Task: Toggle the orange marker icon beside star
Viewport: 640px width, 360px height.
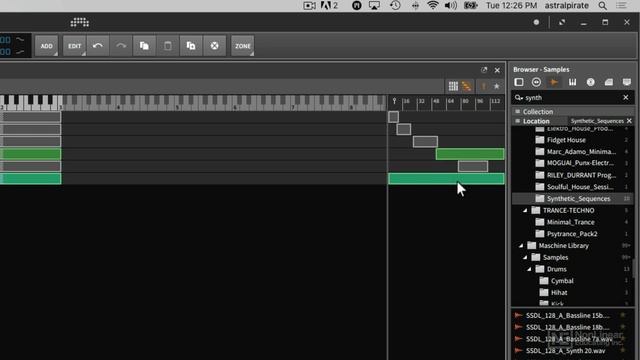Action: 484,86
